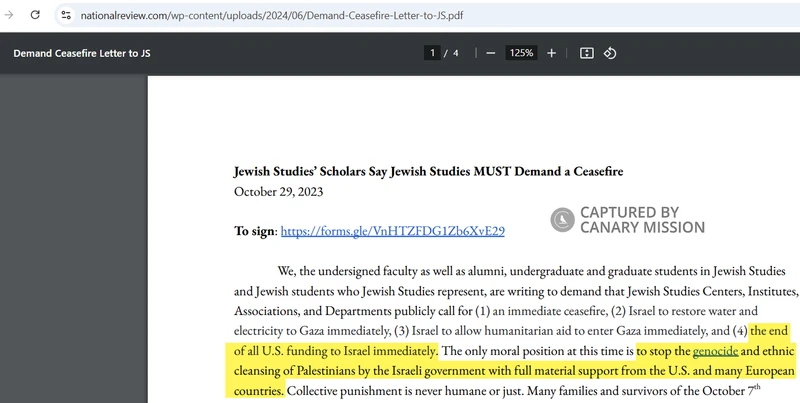Click the fit to page icon
This screenshot has width=800, height=403.
[x=587, y=53]
